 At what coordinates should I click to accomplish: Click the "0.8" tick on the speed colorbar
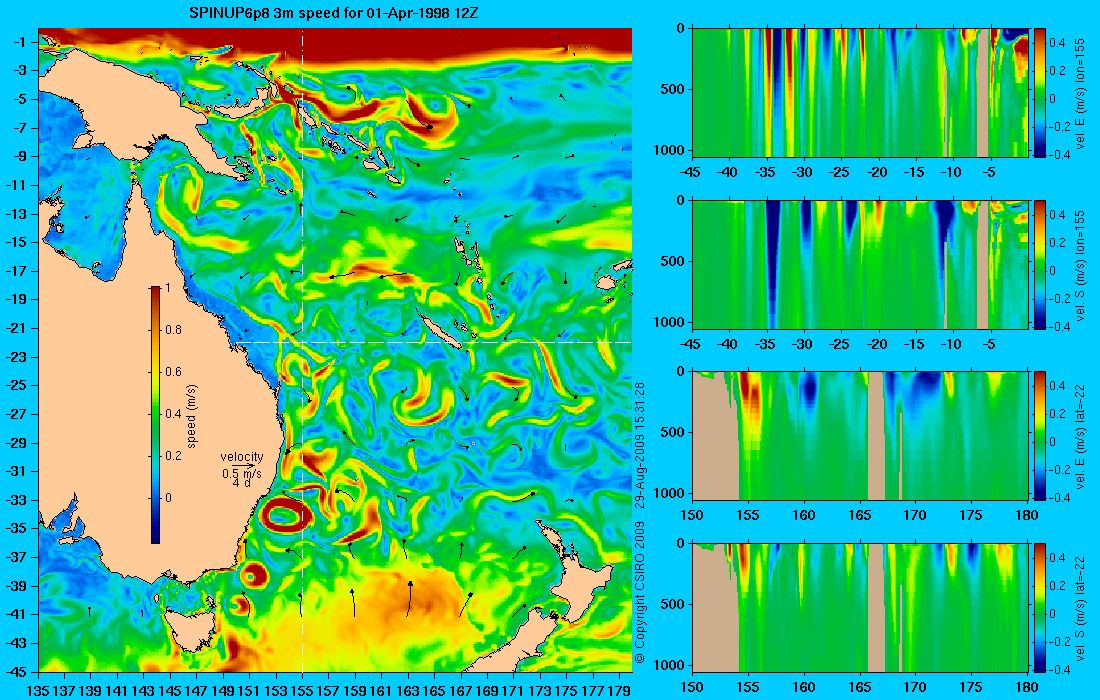point(173,330)
